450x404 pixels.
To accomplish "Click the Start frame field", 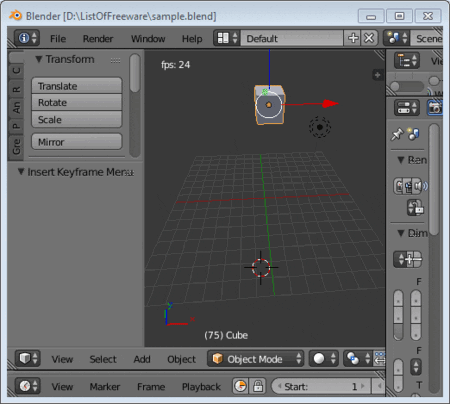I will coord(321,386).
